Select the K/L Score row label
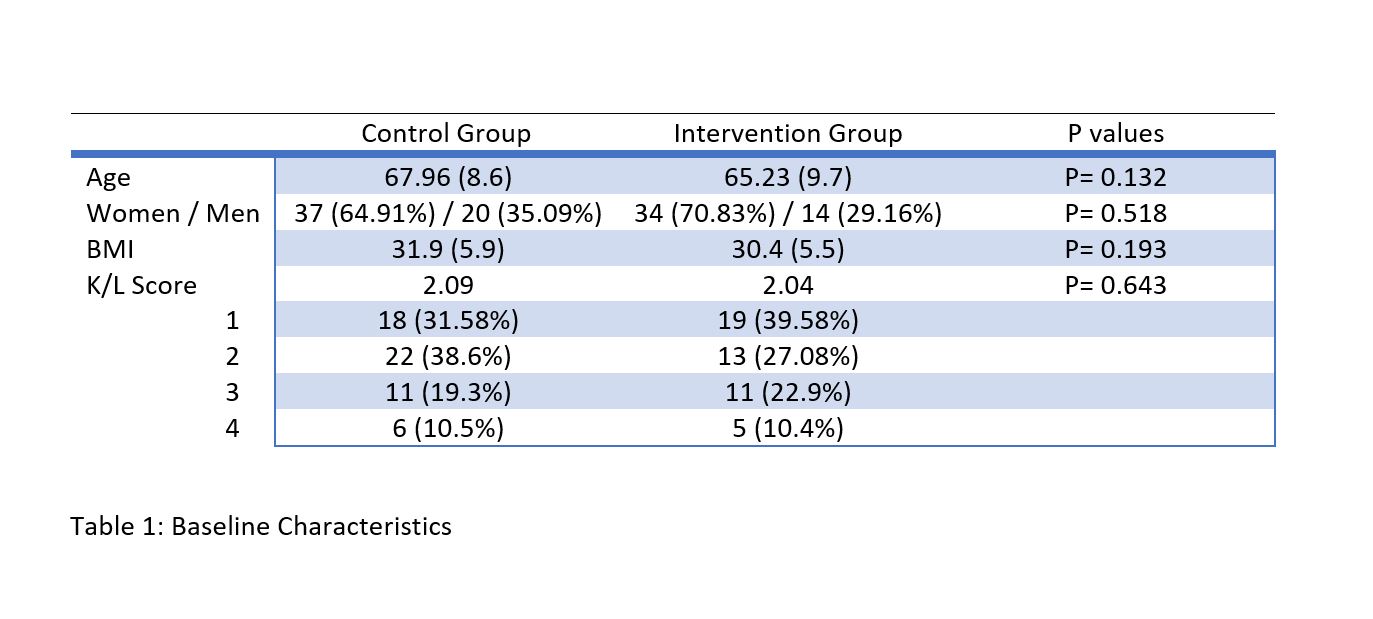1373x619 pixels. pyautogui.click(x=141, y=286)
